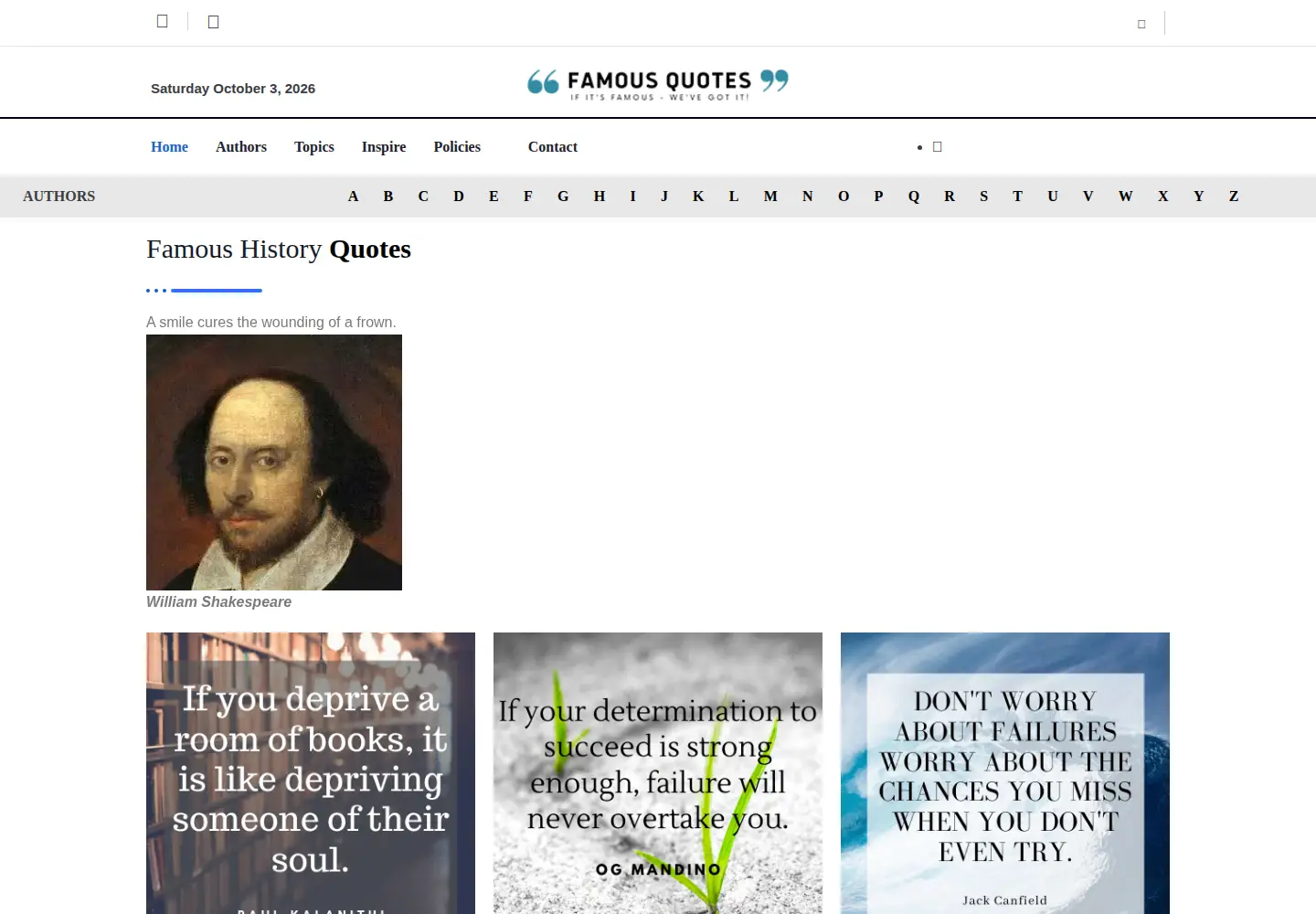Jump to authors listed under K
Viewport: 1316px width, 914px height.
coord(698,197)
